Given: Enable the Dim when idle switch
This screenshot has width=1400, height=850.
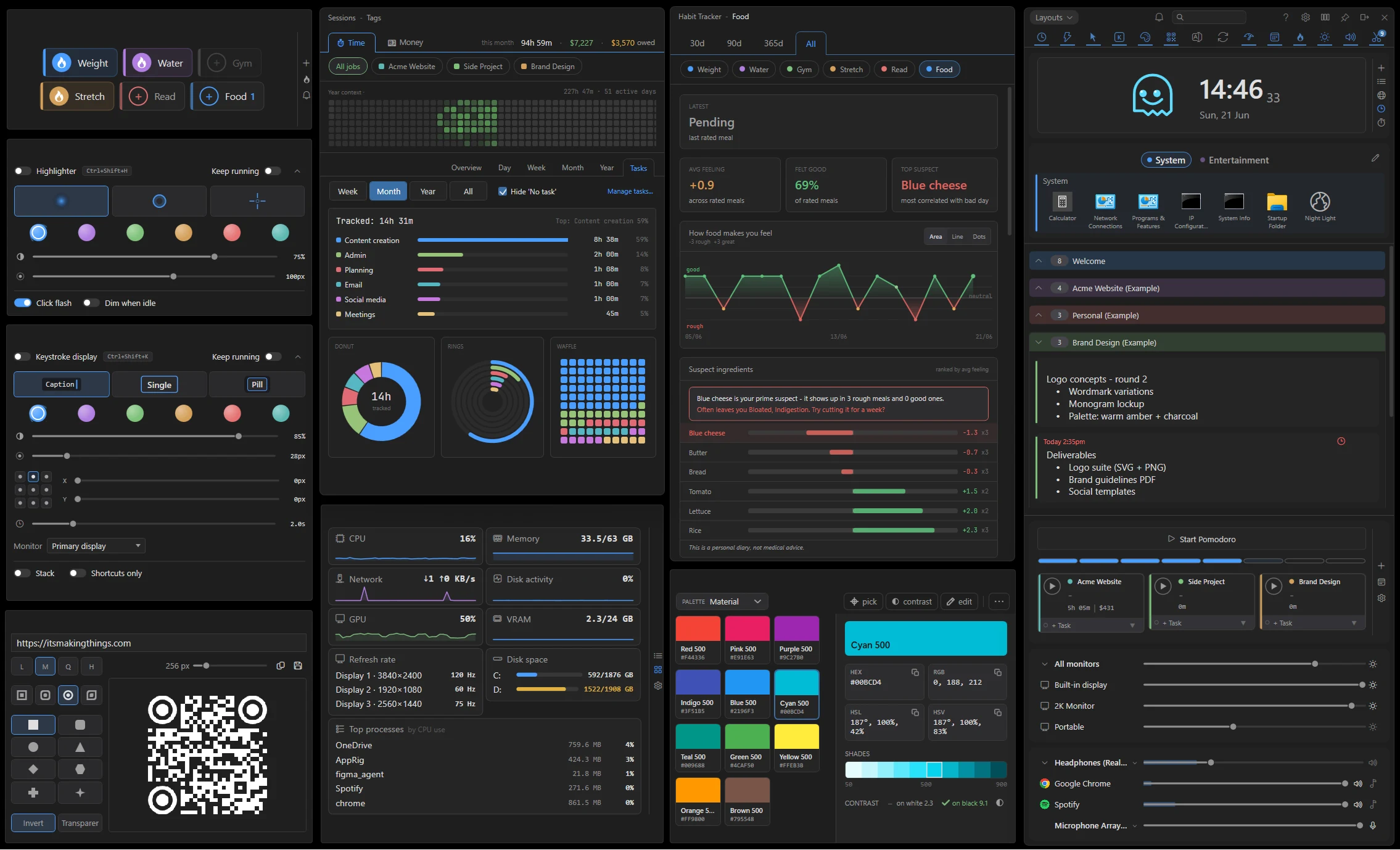Looking at the screenshot, I should [x=91, y=303].
